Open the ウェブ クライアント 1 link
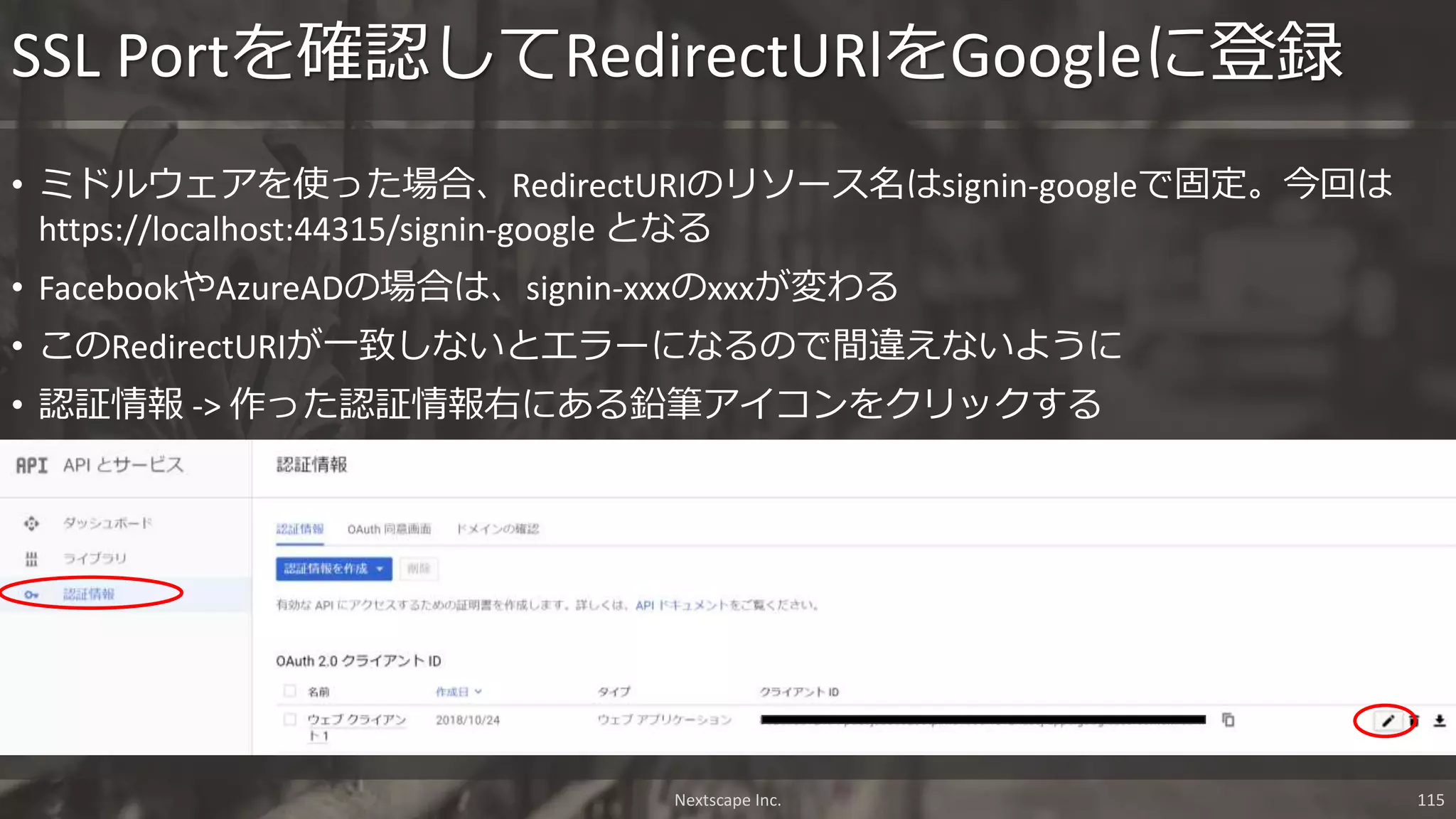Image resolution: width=1456 pixels, height=819 pixels. click(356, 727)
